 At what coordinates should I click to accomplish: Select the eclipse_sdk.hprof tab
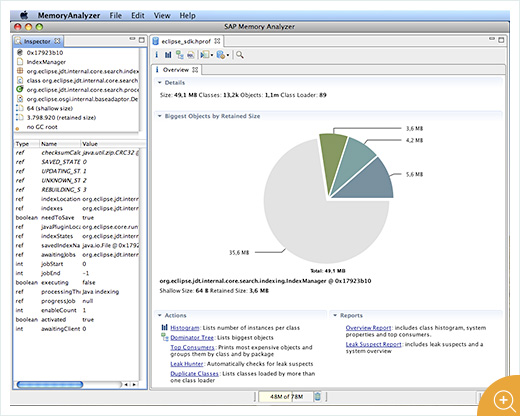(x=186, y=41)
